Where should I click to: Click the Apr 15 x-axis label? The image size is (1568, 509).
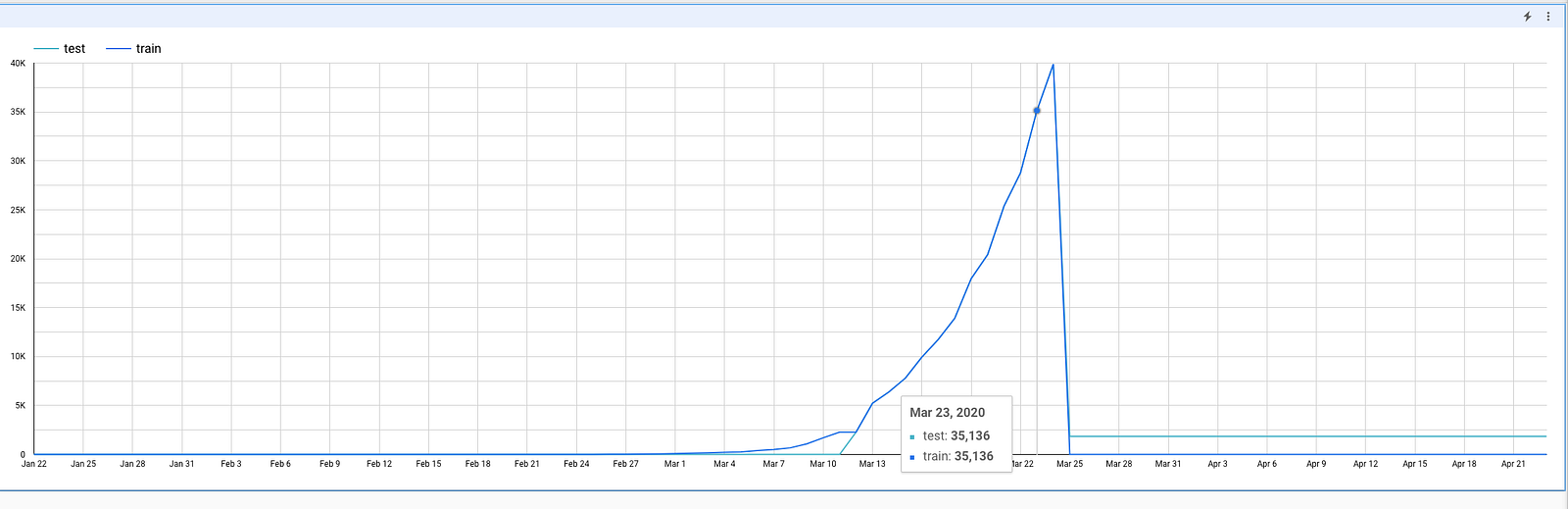click(1415, 464)
